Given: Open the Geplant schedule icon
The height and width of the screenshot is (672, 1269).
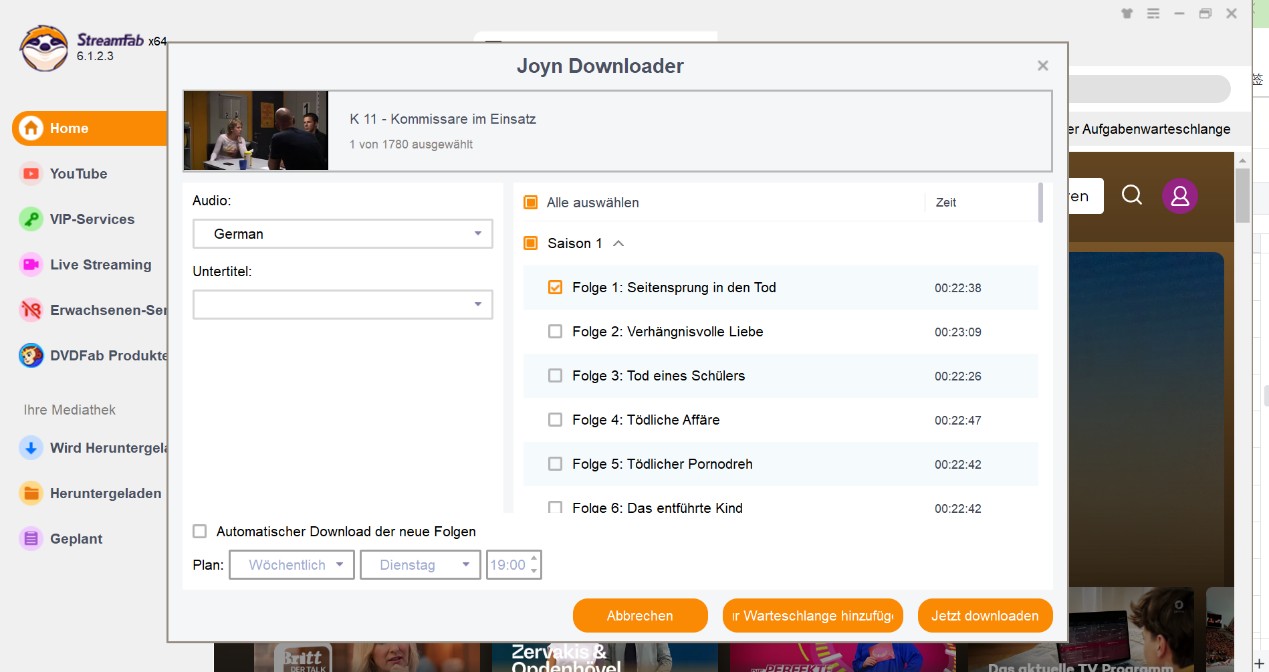Looking at the screenshot, I should (x=31, y=539).
